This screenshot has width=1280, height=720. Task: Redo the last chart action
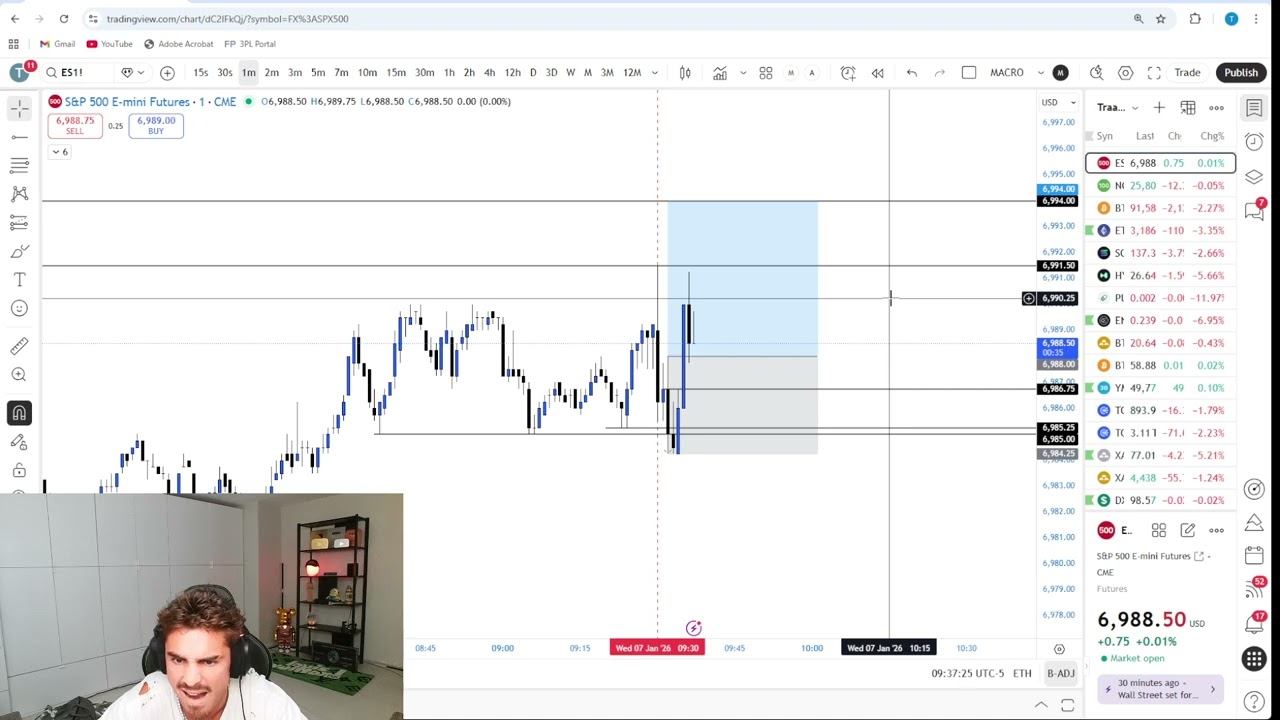click(940, 72)
